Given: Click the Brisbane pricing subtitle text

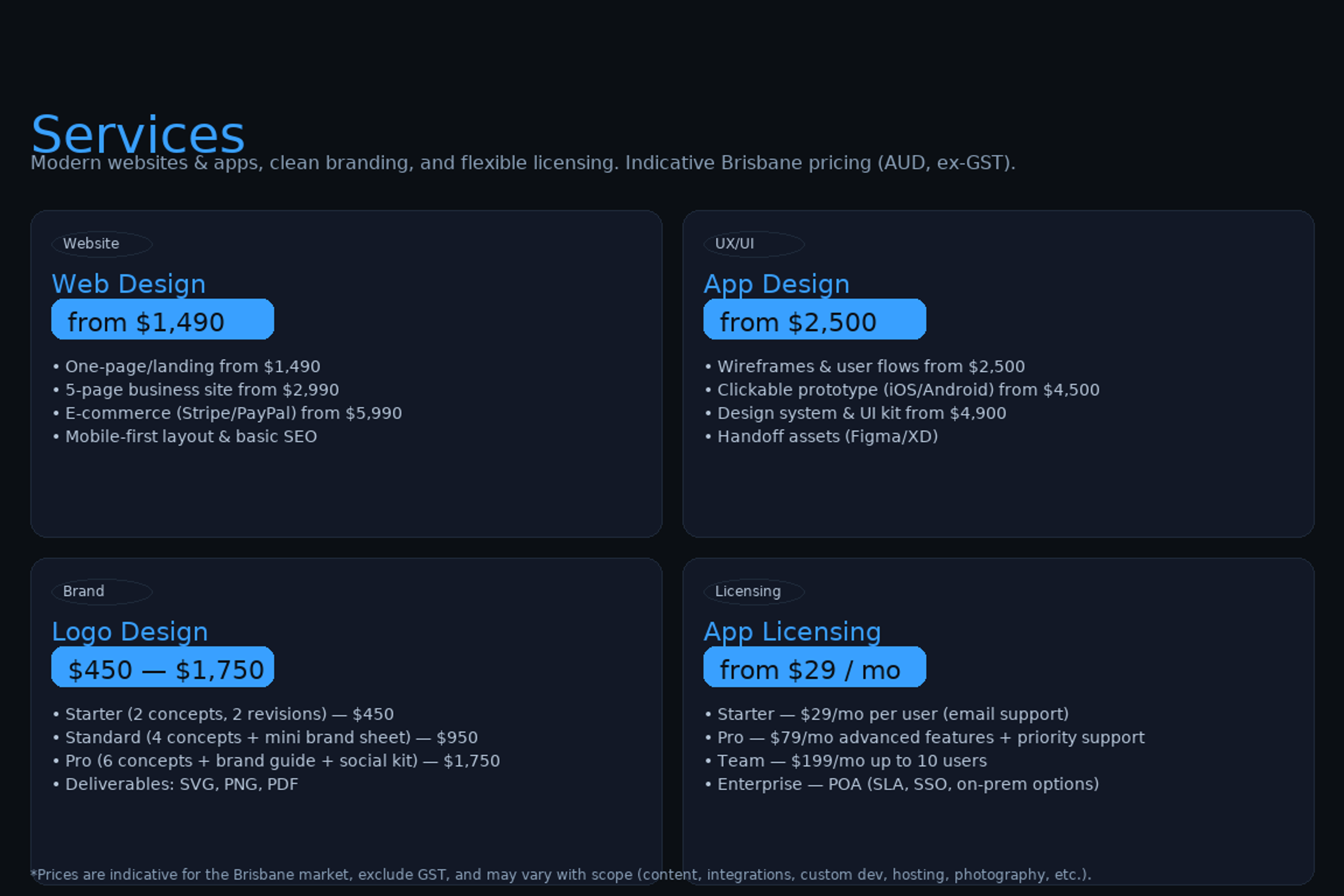Looking at the screenshot, I should tap(523, 163).
